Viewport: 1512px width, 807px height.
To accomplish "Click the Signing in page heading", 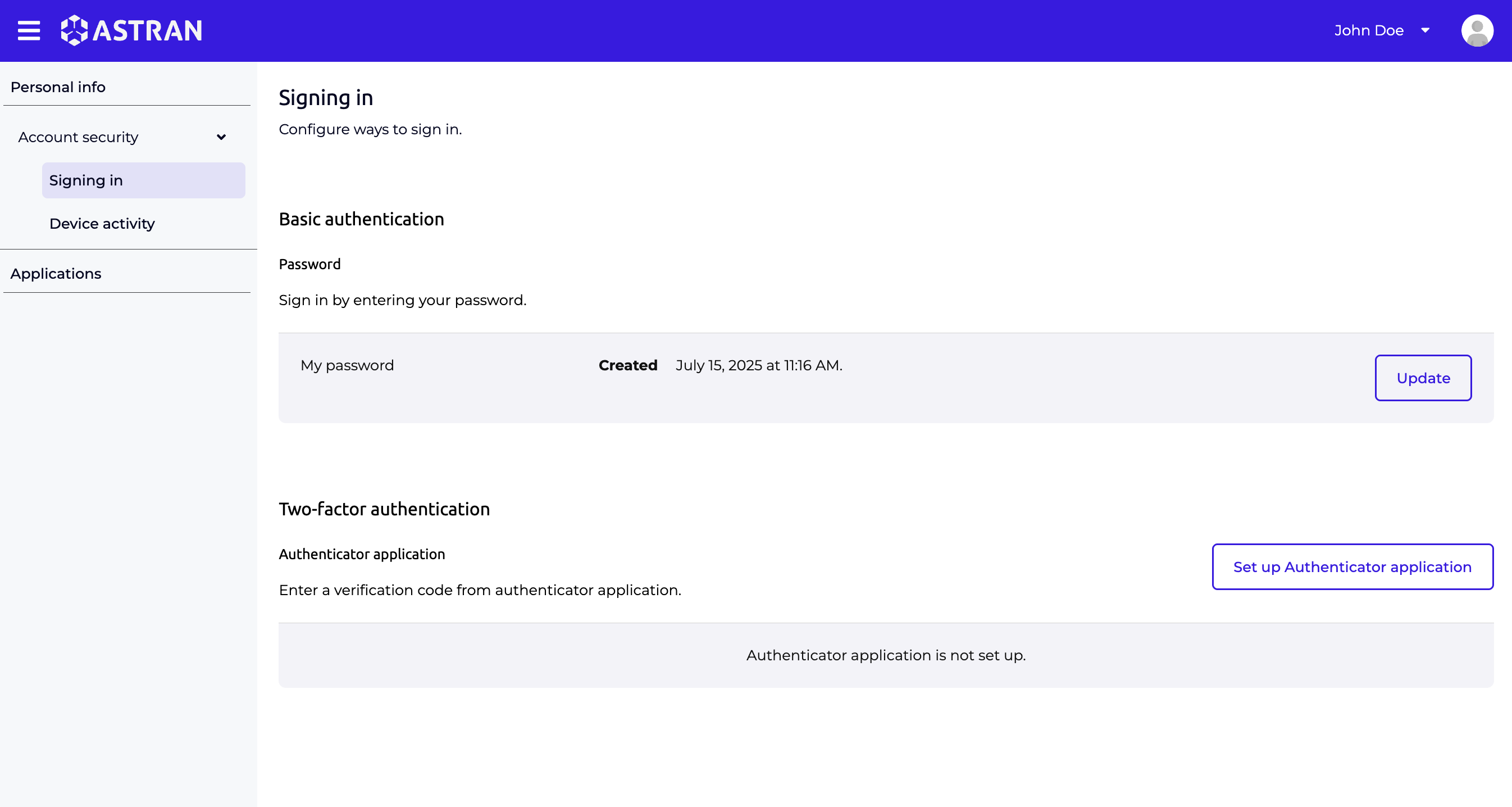I will pos(326,97).
